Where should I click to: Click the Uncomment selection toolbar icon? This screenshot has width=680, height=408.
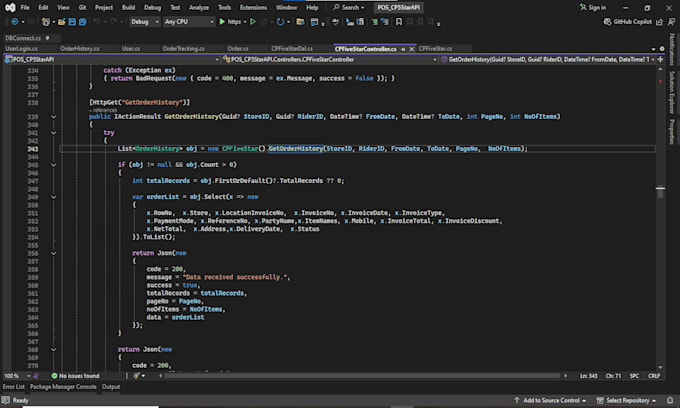tap(384, 22)
